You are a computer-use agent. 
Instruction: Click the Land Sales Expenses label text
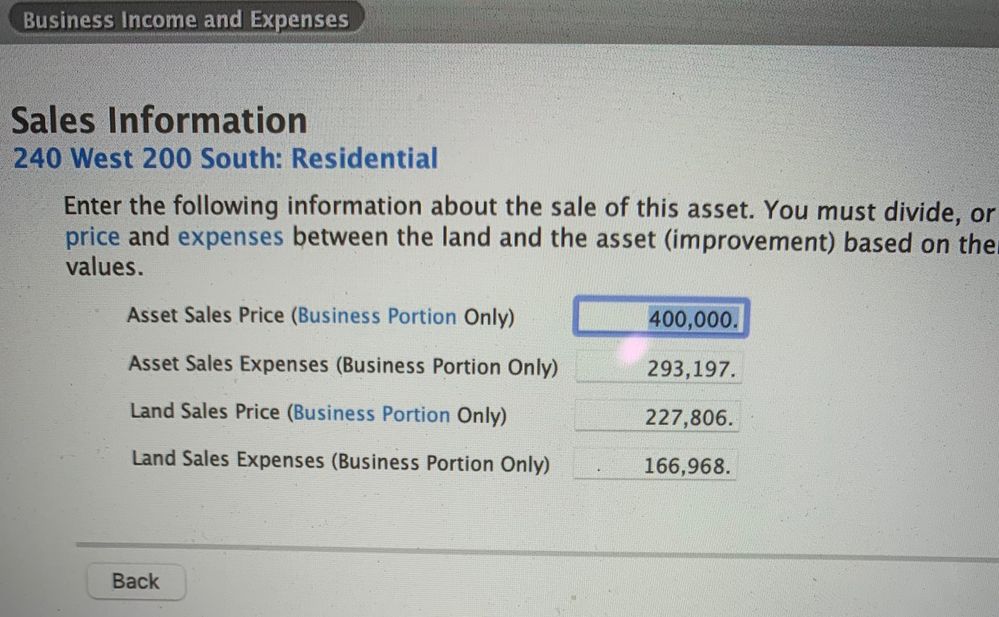click(x=340, y=462)
